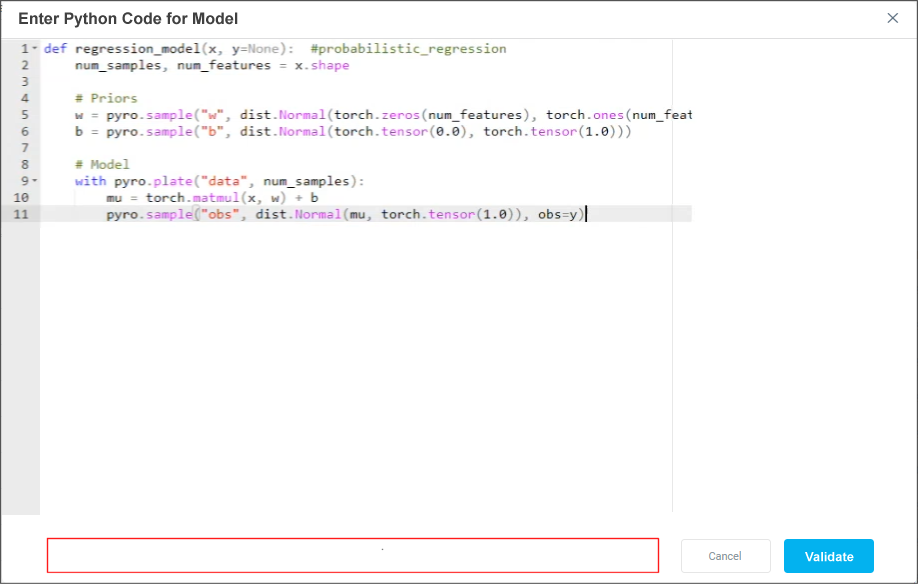Collapse the pyro.plate with-block fold arrow
This screenshot has width=918, height=584.
35,181
